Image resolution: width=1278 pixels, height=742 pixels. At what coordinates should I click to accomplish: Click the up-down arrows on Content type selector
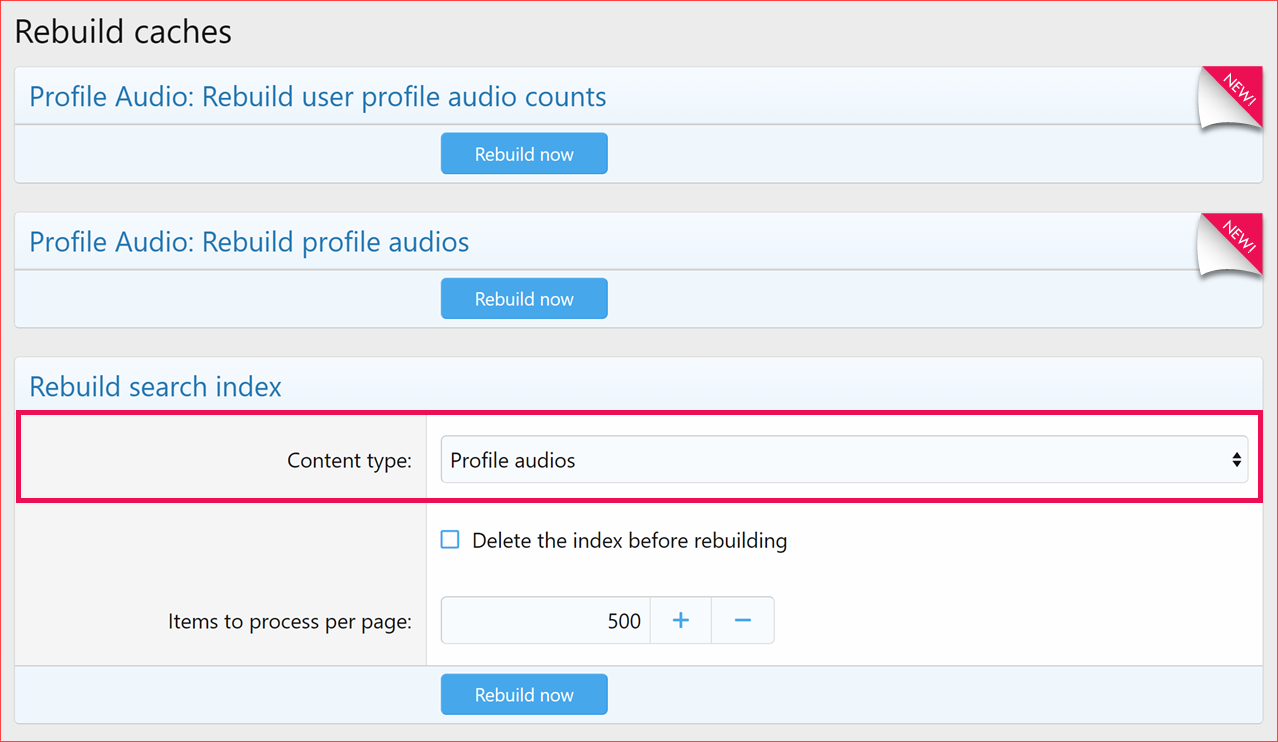(x=1238, y=459)
